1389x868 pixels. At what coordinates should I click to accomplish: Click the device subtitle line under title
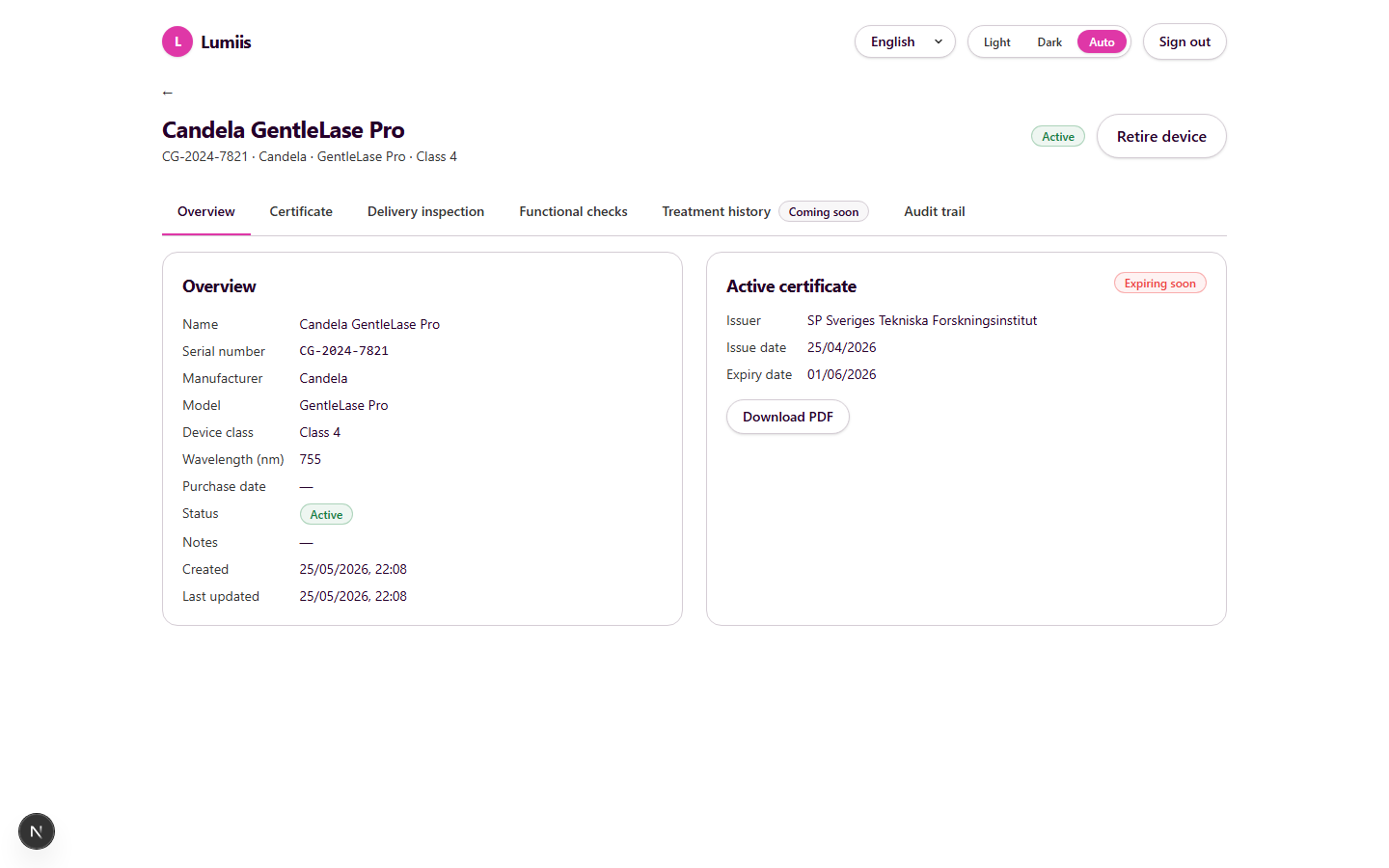(x=310, y=156)
